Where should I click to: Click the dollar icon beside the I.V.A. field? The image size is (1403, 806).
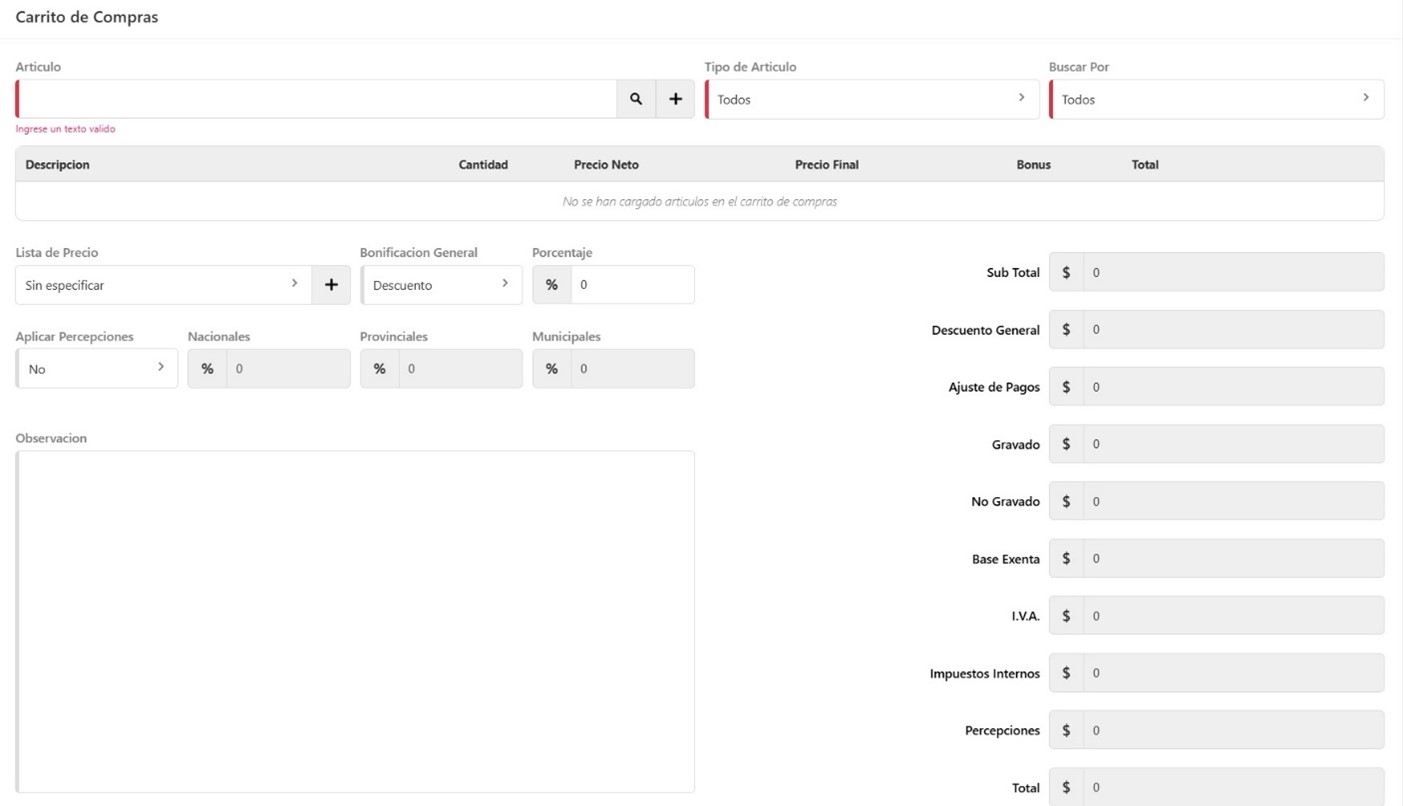click(x=1066, y=616)
